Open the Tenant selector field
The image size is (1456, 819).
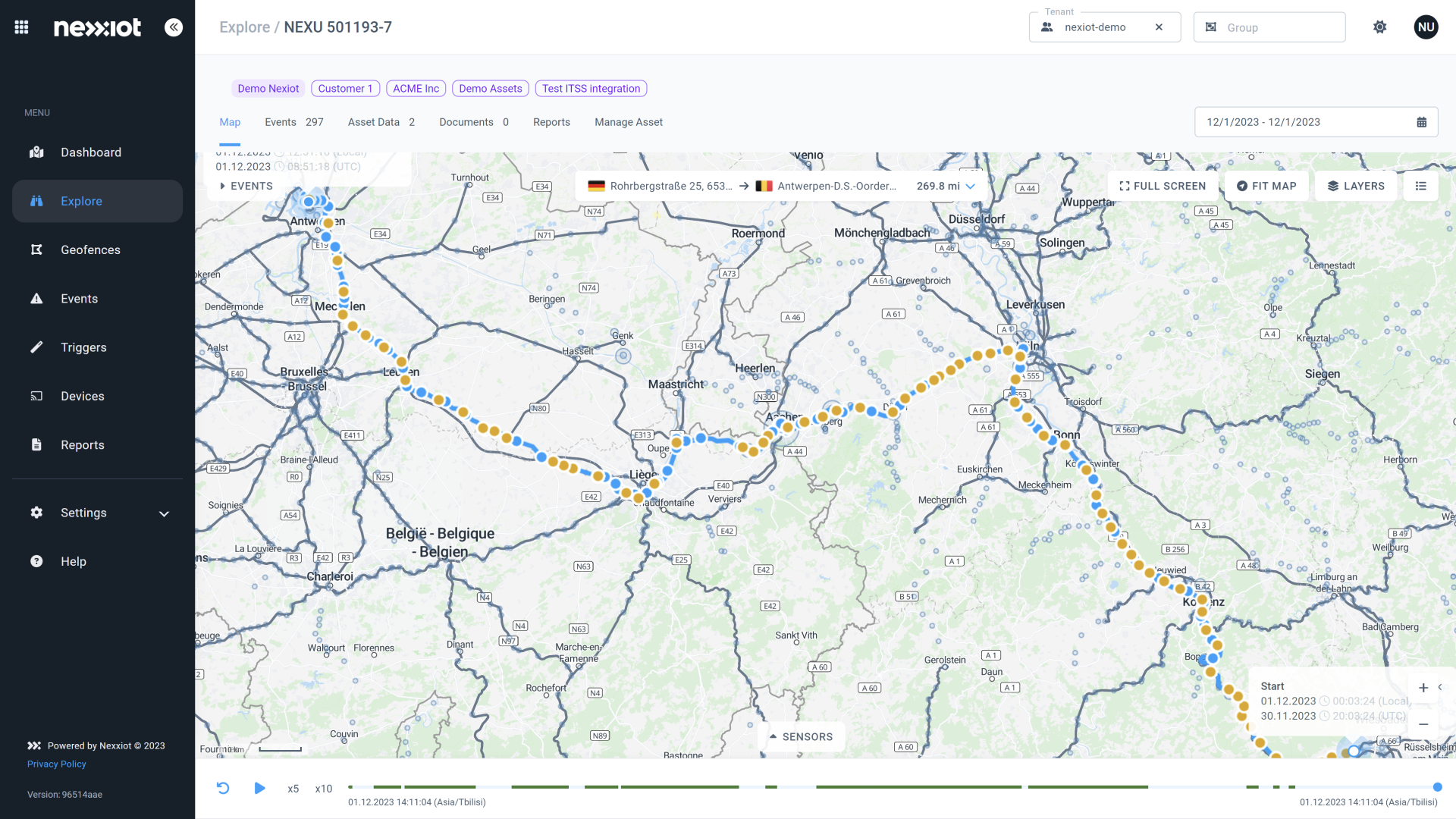1104,27
